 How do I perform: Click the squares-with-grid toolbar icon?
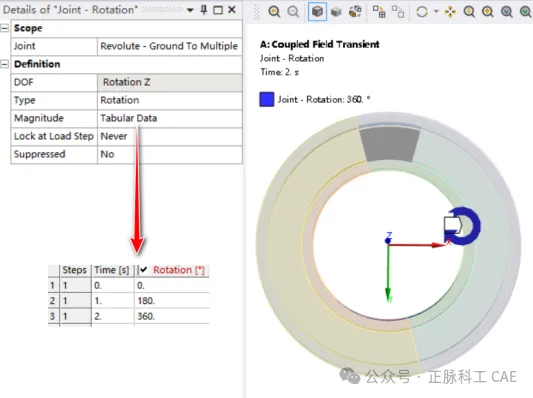click(x=379, y=12)
